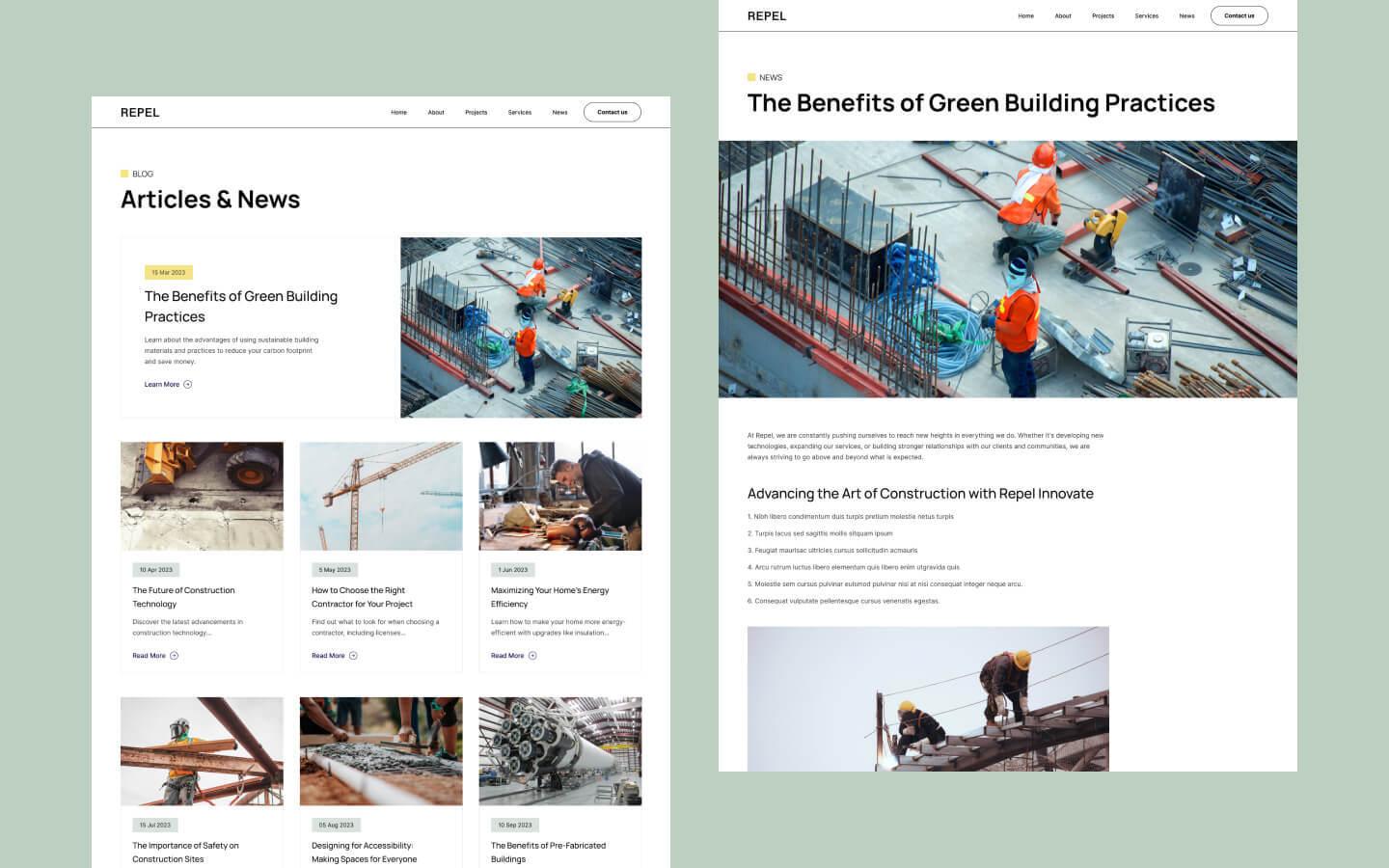This screenshot has width=1389, height=868.
Task: Click the featured article's construction site image
Action: click(521, 327)
